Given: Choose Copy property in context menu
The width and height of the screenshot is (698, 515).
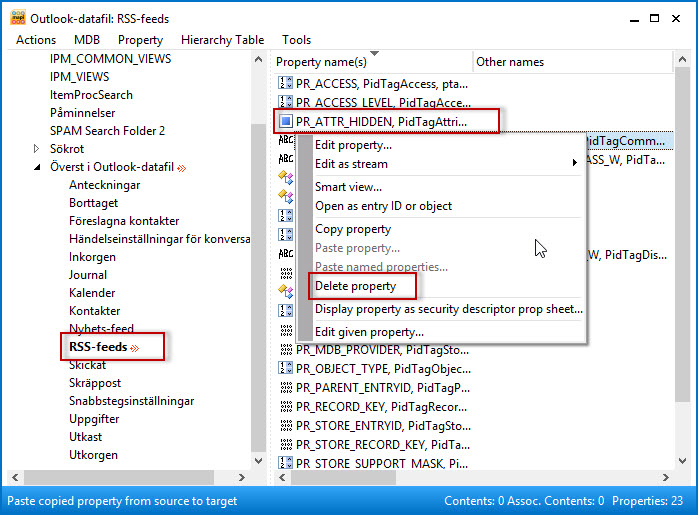Looking at the screenshot, I should [x=353, y=229].
